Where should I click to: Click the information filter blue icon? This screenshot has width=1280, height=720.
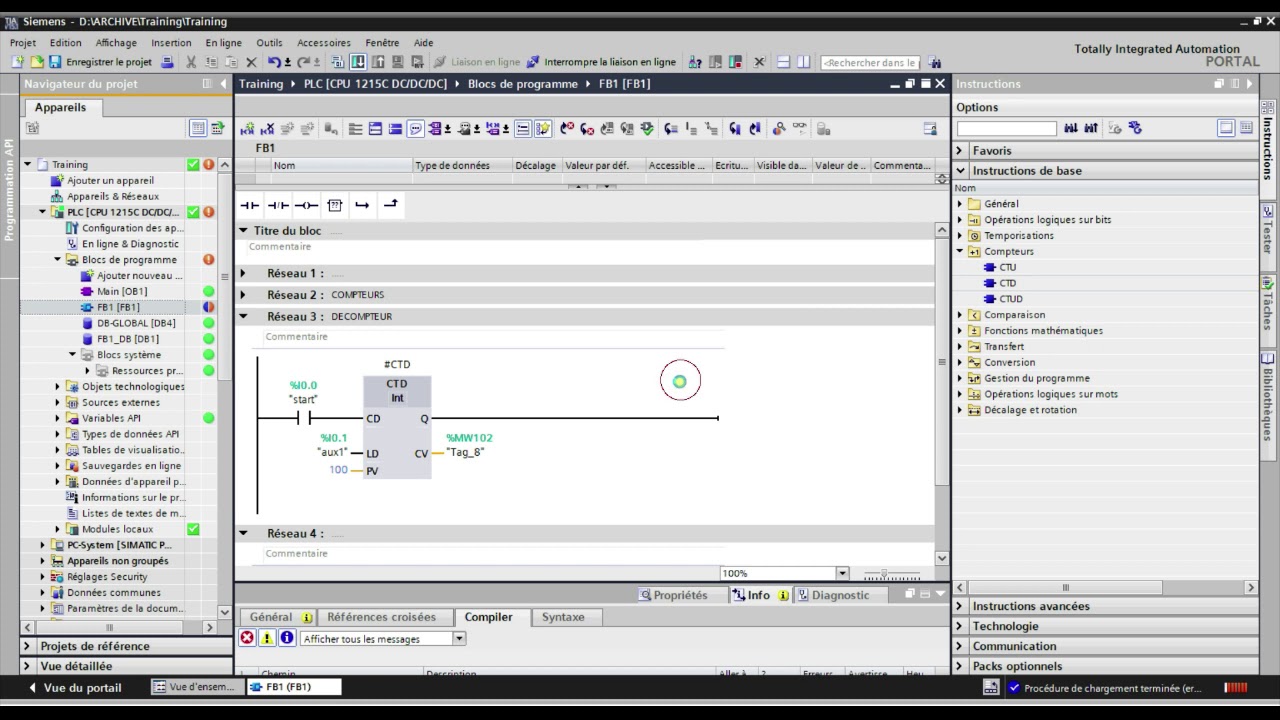coord(287,638)
